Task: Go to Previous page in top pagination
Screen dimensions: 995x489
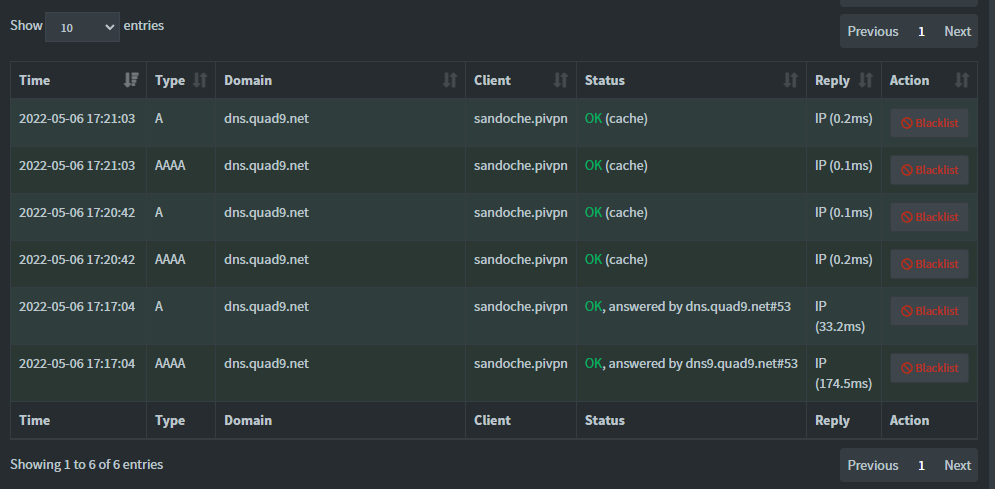Action: coord(873,31)
